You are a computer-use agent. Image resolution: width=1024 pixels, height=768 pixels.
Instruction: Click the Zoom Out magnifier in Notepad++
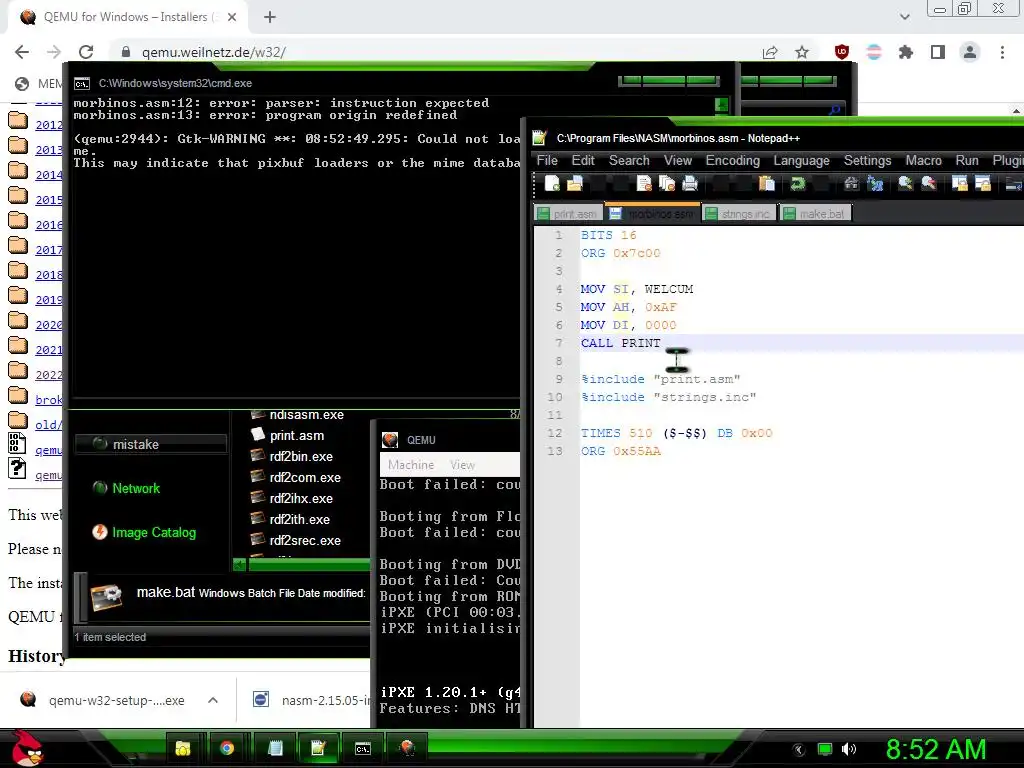(x=929, y=184)
